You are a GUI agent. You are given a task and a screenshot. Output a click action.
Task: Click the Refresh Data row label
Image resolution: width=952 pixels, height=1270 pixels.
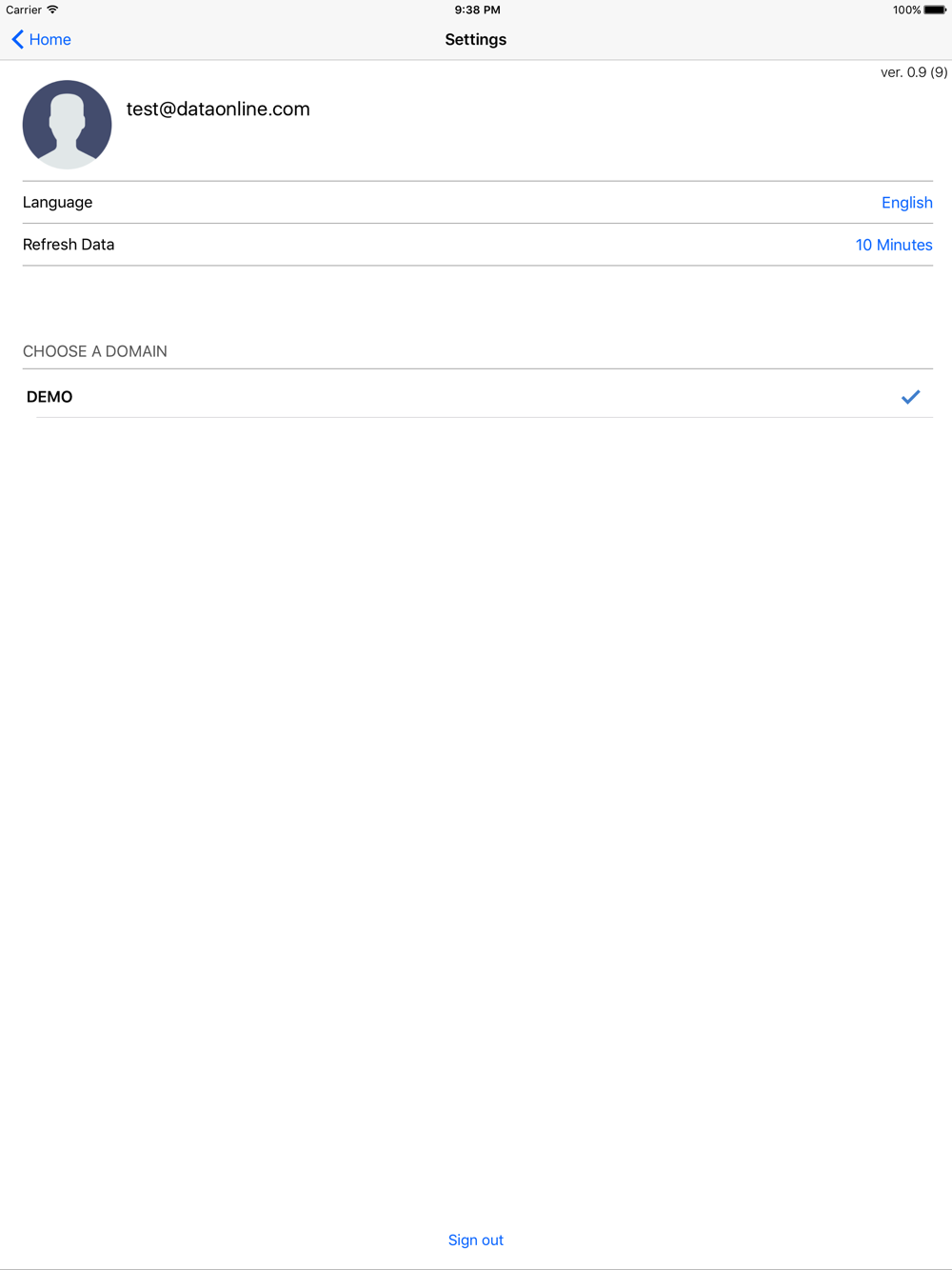pos(69,245)
